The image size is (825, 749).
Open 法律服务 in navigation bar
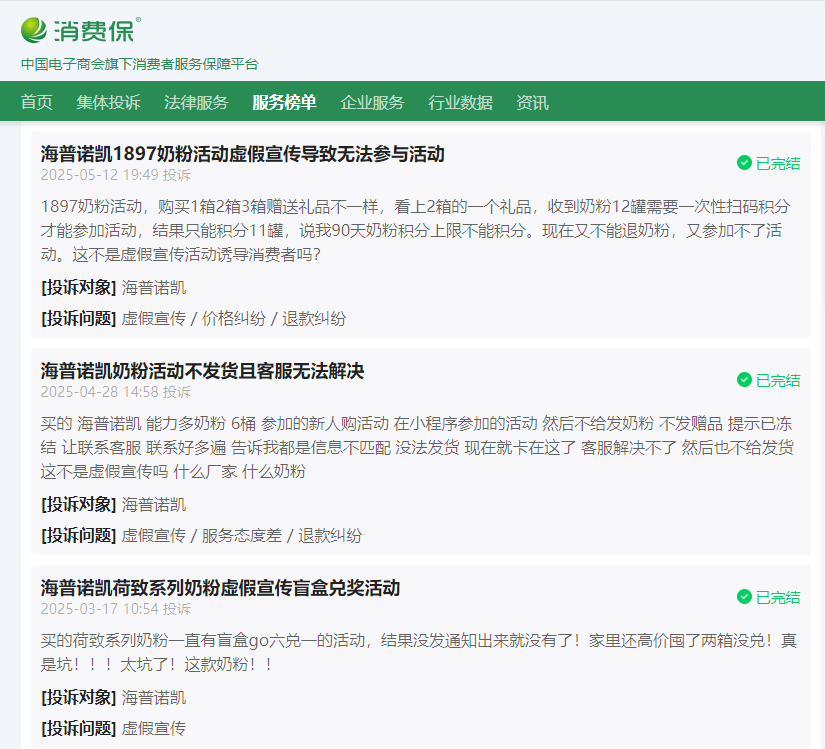(x=196, y=102)
